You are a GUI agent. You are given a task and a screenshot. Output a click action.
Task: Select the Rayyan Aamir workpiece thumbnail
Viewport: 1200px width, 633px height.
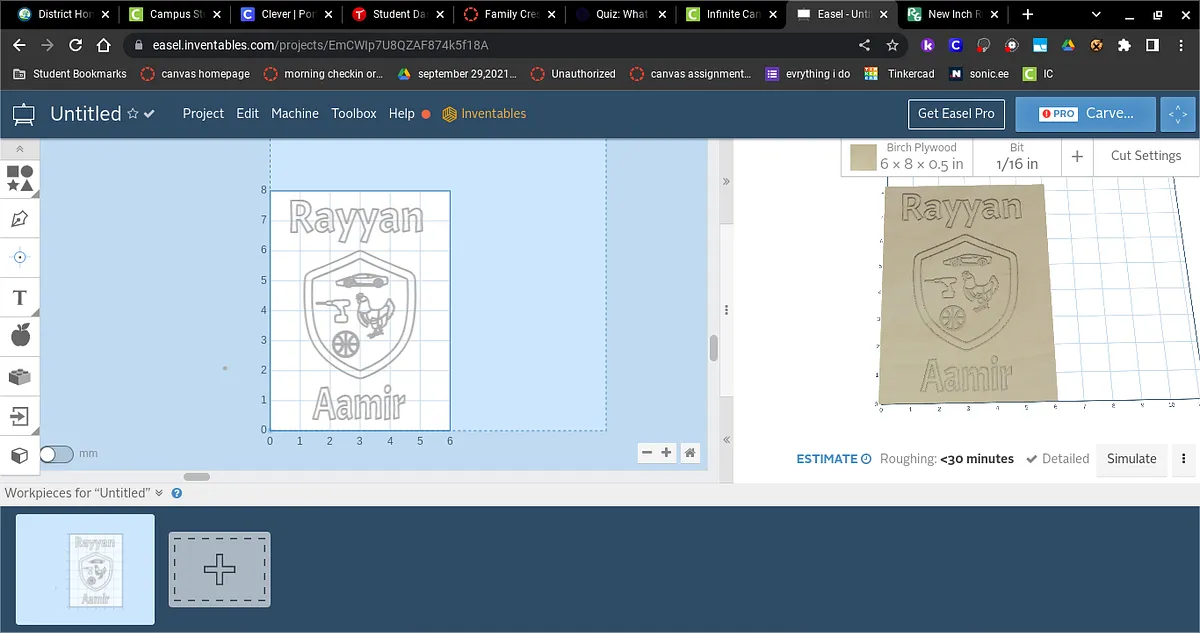click(85, 569)
